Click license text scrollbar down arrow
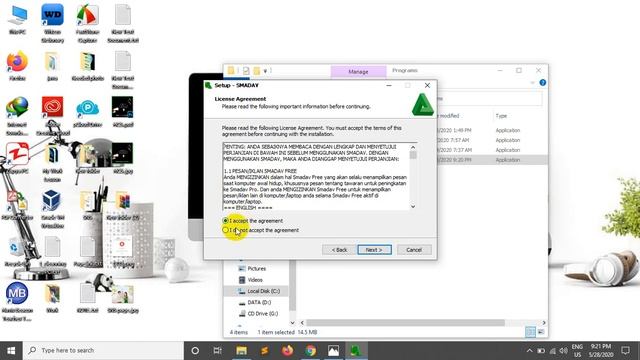This screenshot has height=360, width=640. tap(413, 207)
